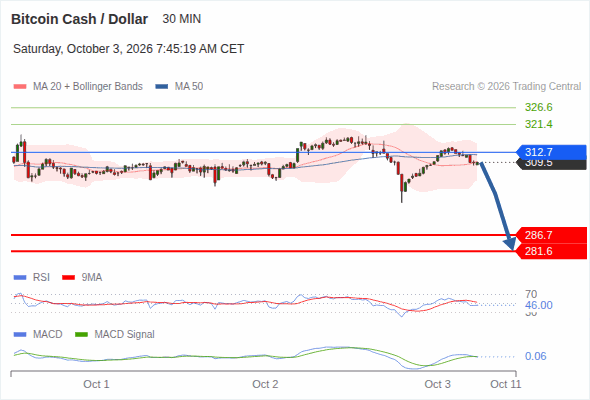Click the 9MA red legend swatch
This screenshot has width=590, height=400.
click(68, 278)
